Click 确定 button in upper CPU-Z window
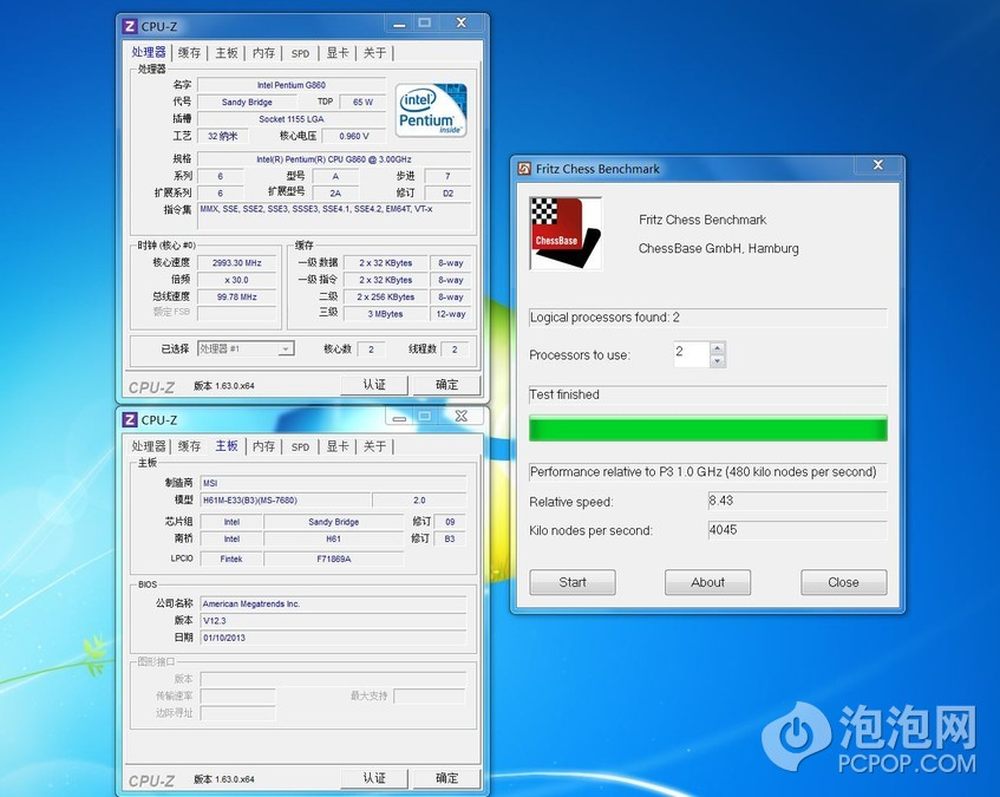The height and width of the screenshot is (797, 1000). tap(446, 384)
